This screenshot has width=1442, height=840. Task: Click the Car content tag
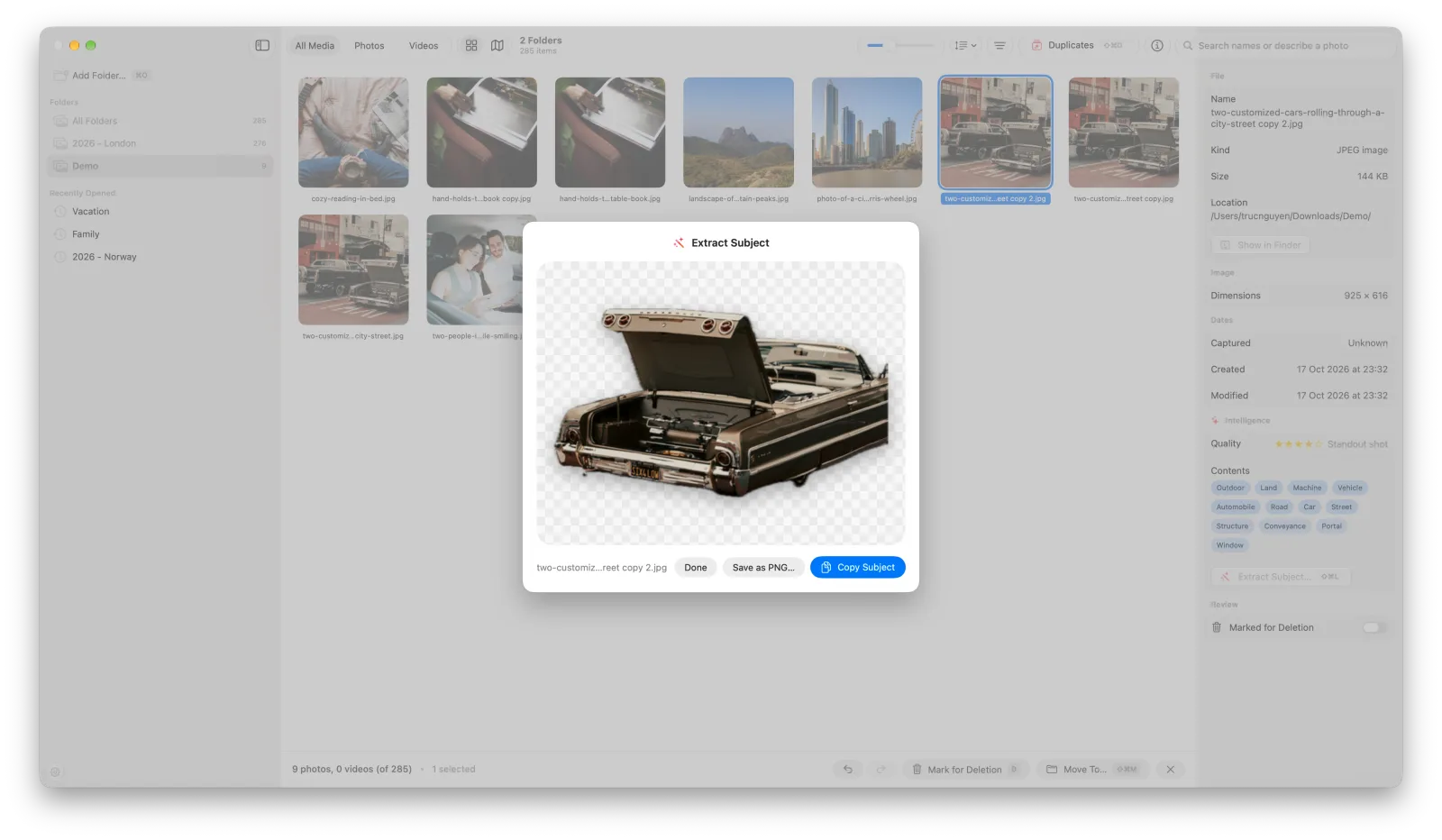click(1310, 507)
